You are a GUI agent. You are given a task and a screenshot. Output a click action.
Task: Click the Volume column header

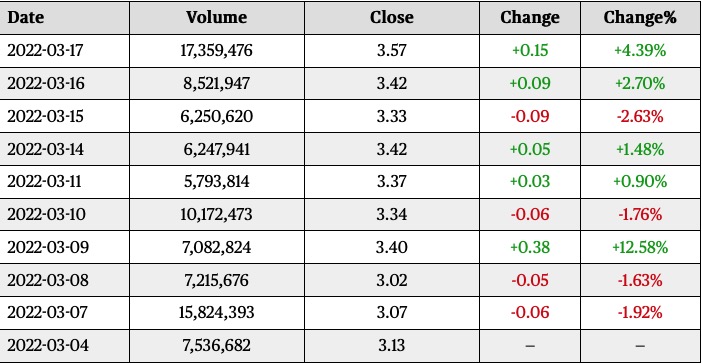[217, 17]
